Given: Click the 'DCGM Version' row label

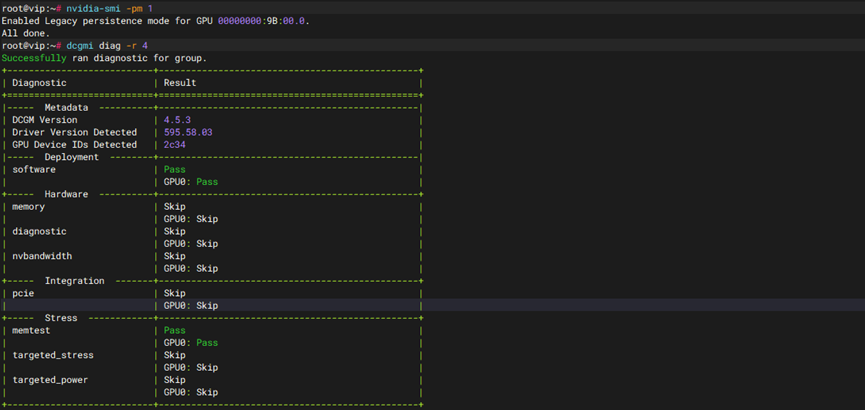Looking at the screenshot, I should coord(45,120).
